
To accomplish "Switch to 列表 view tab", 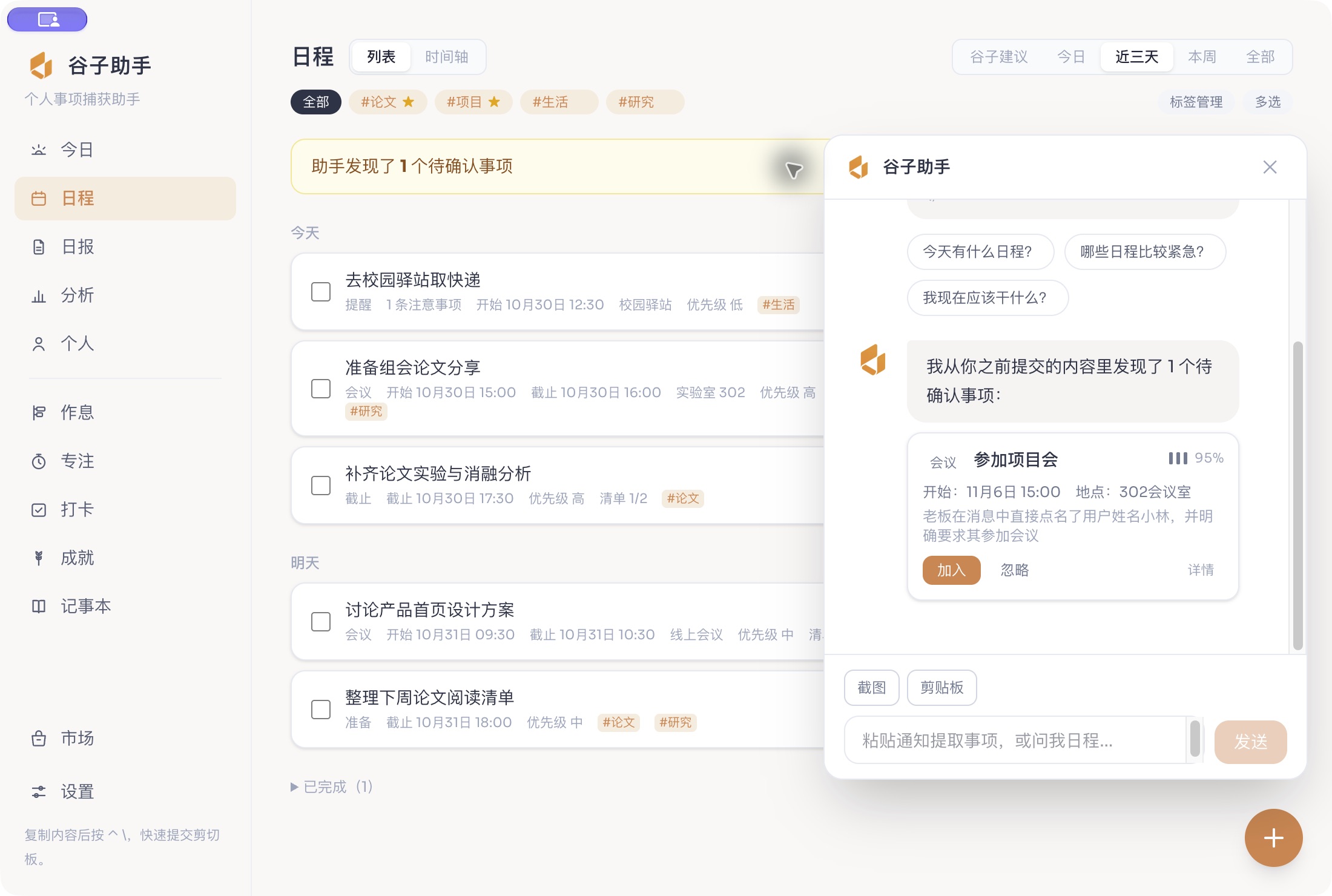I will [381, 57].
